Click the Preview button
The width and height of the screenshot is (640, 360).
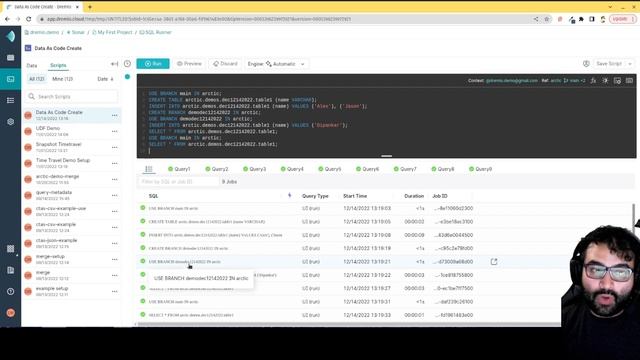tap(189, 64)
